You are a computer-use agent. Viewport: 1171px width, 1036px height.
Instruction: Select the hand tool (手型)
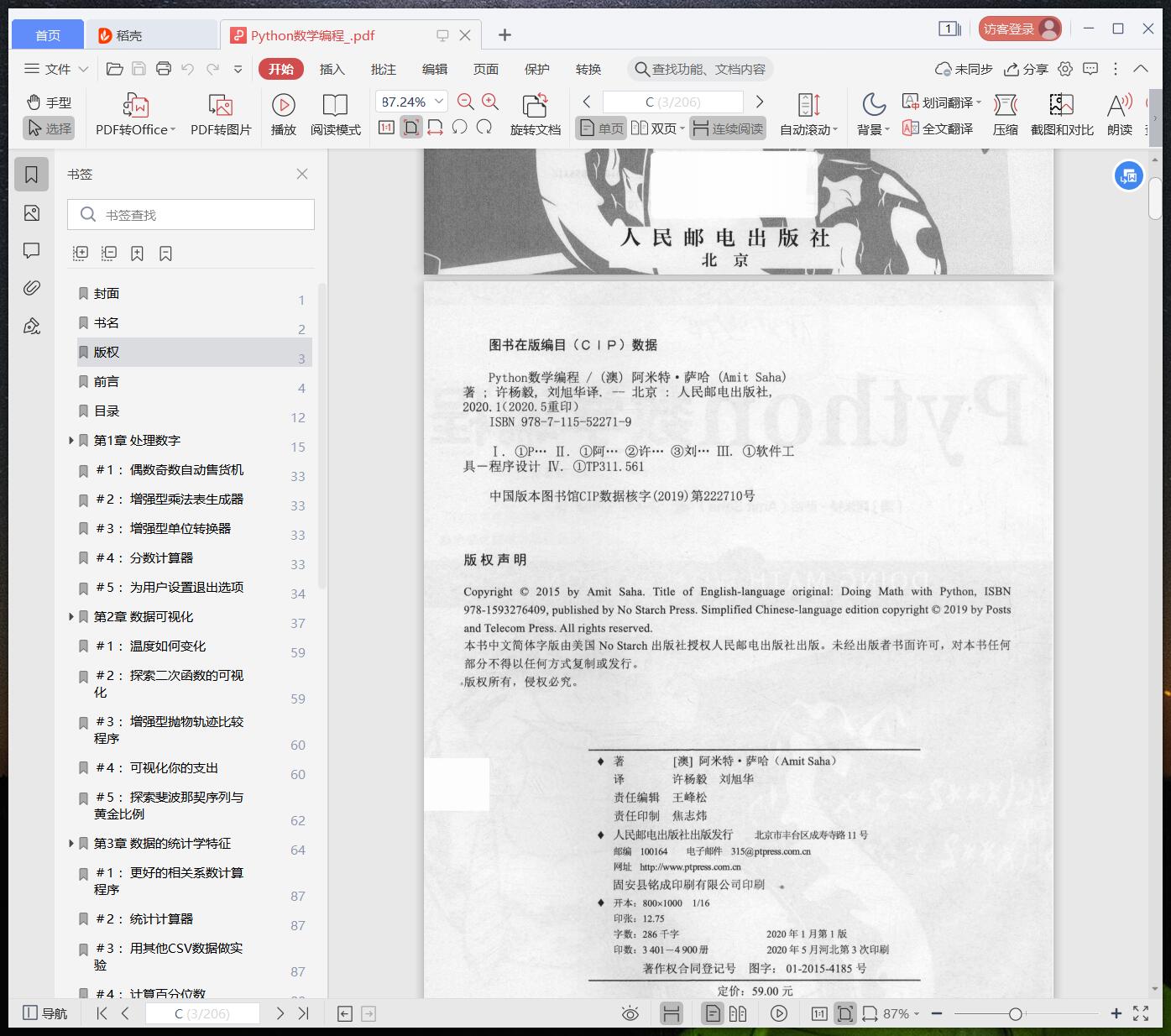coord(49,102)
